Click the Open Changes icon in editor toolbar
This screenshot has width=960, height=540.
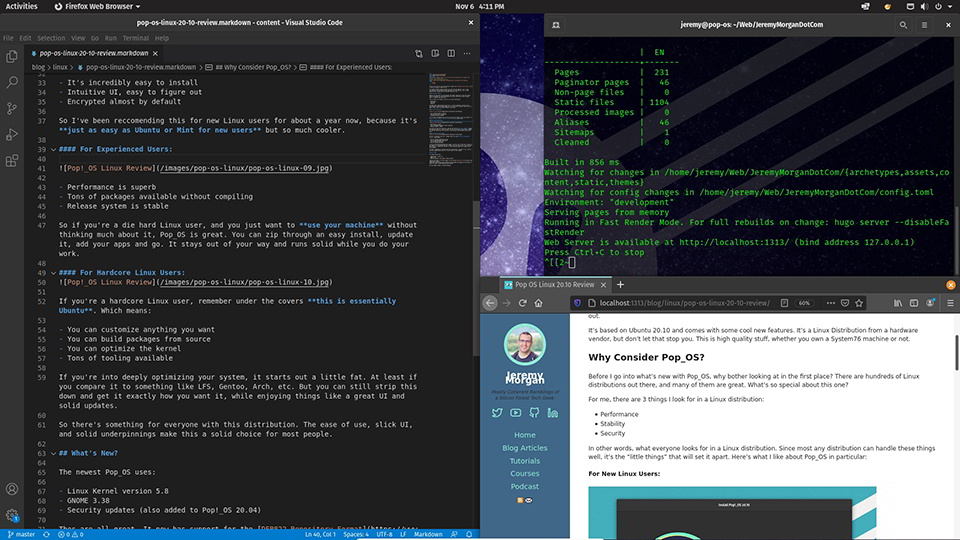point(419,53)
